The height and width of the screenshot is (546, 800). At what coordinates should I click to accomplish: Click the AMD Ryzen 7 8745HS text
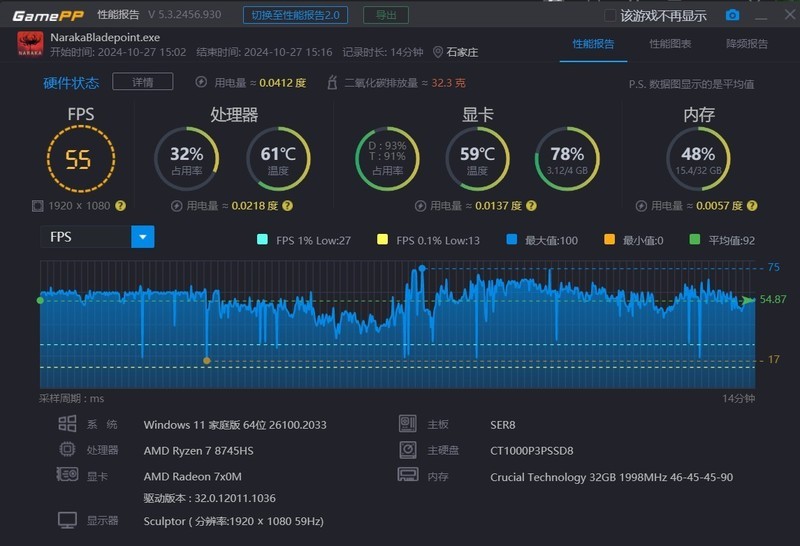coord(198,451)
